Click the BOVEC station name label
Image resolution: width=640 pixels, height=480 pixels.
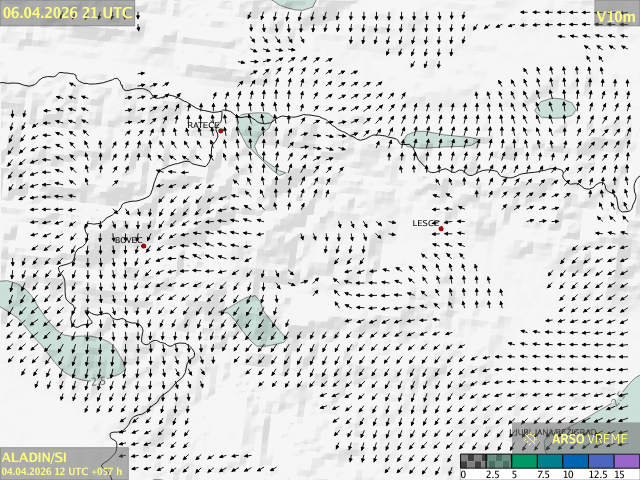click(126, 240)
